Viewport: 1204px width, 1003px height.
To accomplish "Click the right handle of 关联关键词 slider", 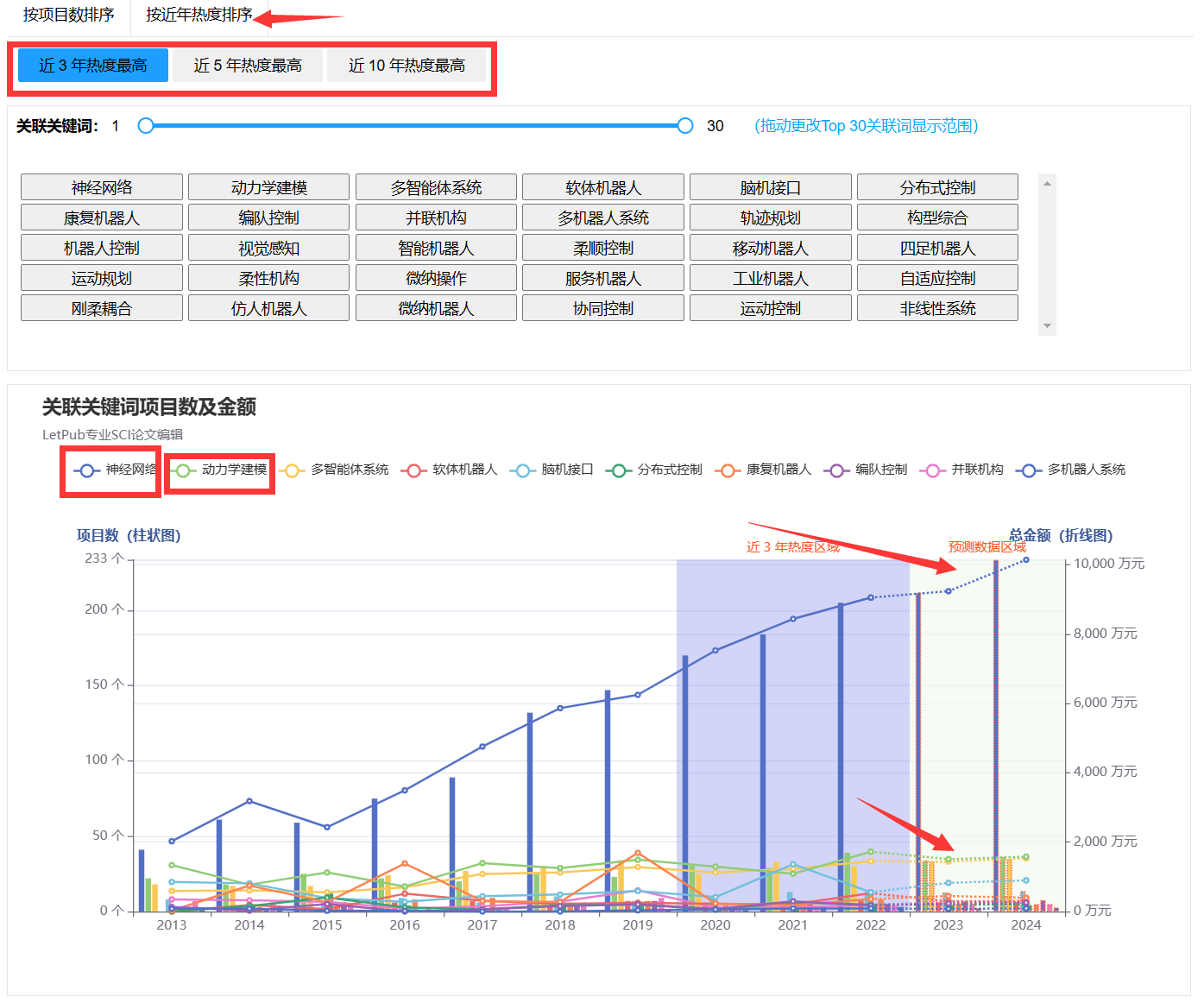I will point(685,126).
